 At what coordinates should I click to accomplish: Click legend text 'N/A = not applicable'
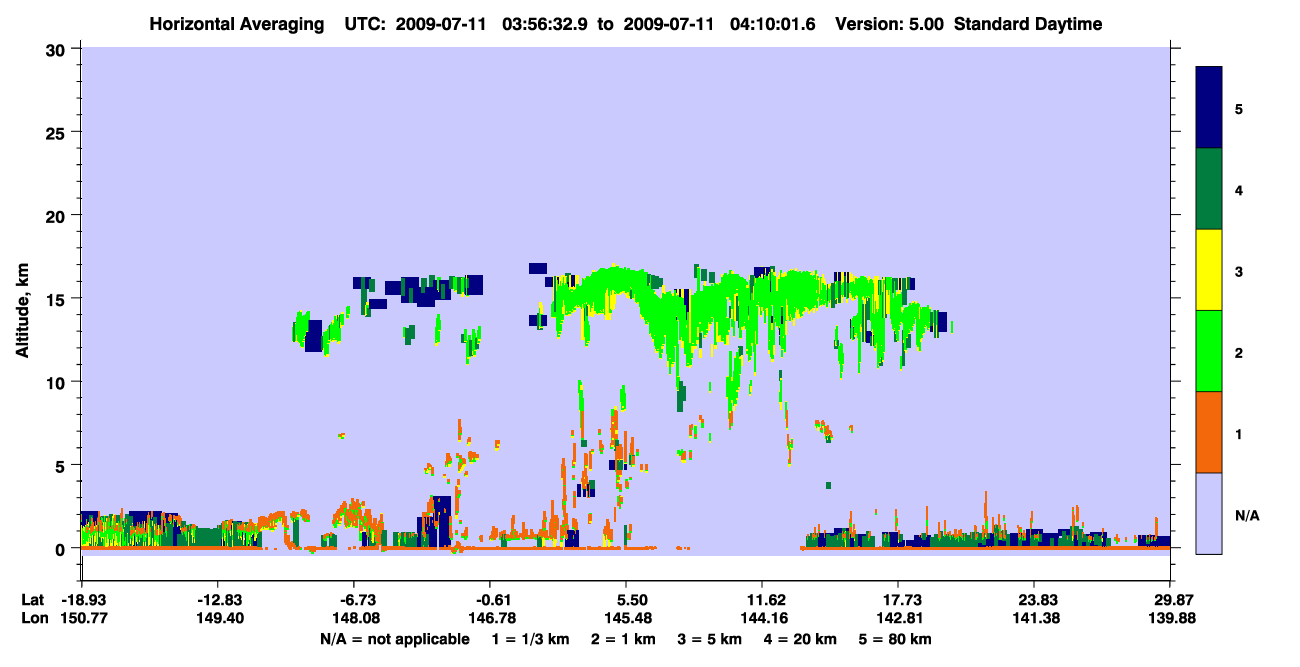click(394, 639)
